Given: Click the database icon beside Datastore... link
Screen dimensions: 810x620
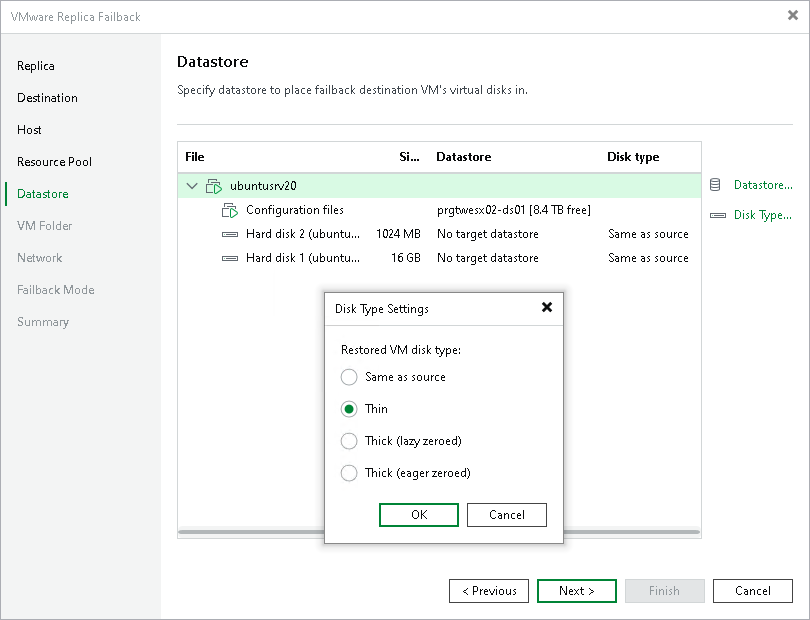Looking at the screenshot, I should 715,184.
